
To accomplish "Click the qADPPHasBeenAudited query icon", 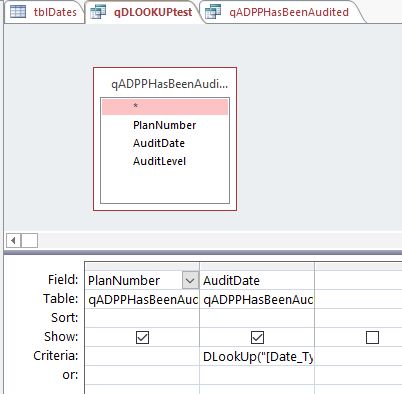I will tap(213, 12).
